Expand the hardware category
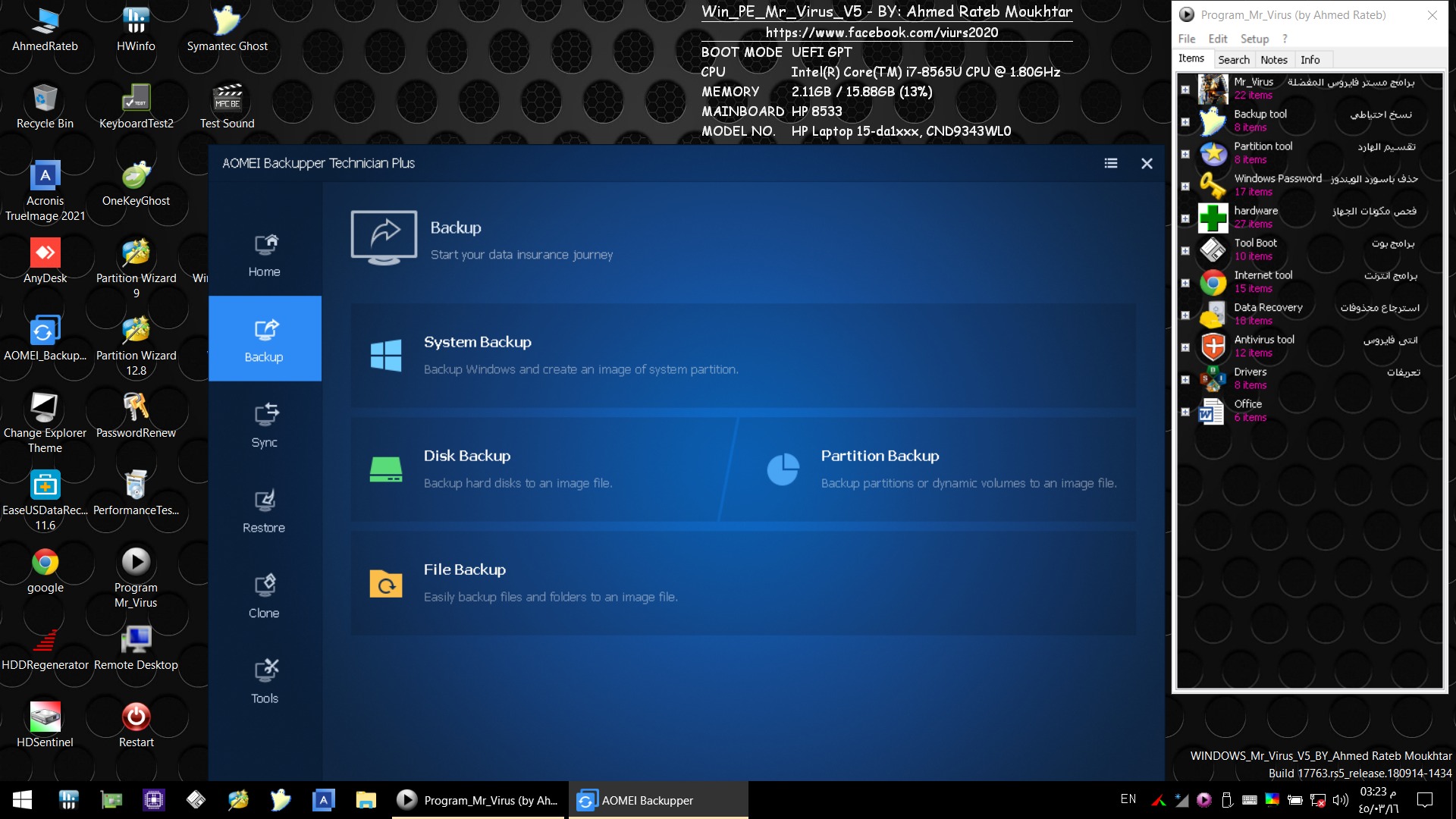The height and width of the screenshot is (819, 1456). pos(1185,218)
